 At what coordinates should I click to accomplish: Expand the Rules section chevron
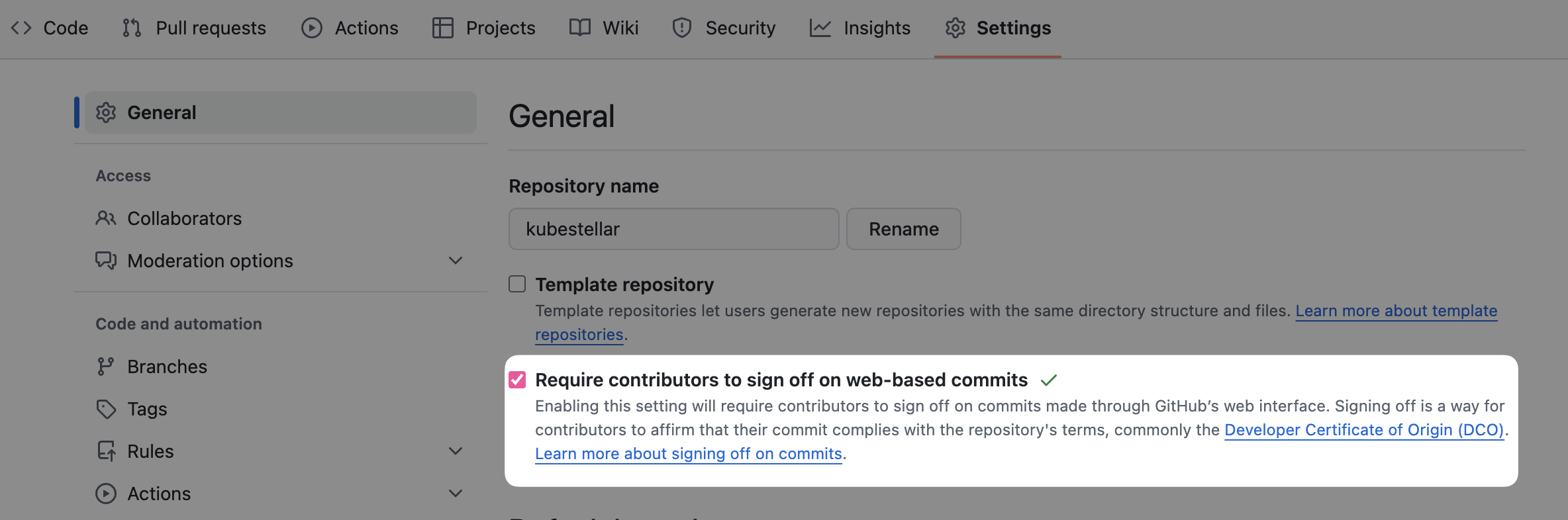click(456, 451)
